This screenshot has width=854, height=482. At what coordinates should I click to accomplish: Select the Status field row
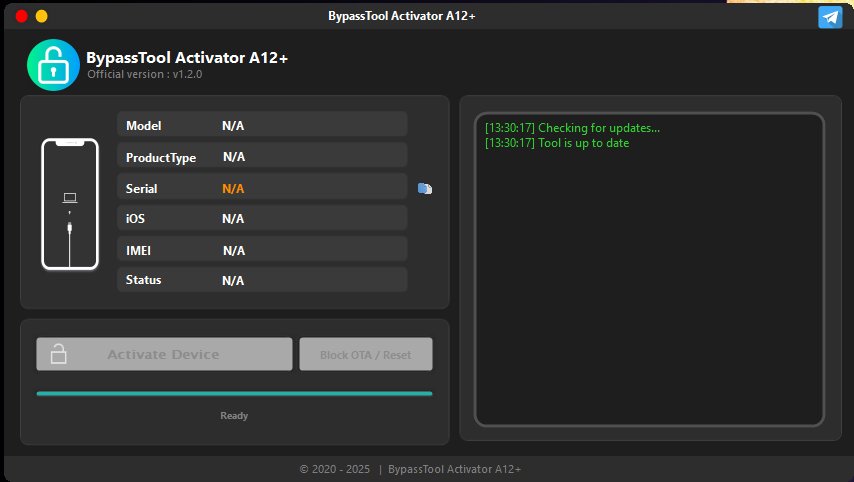[262, 280]
